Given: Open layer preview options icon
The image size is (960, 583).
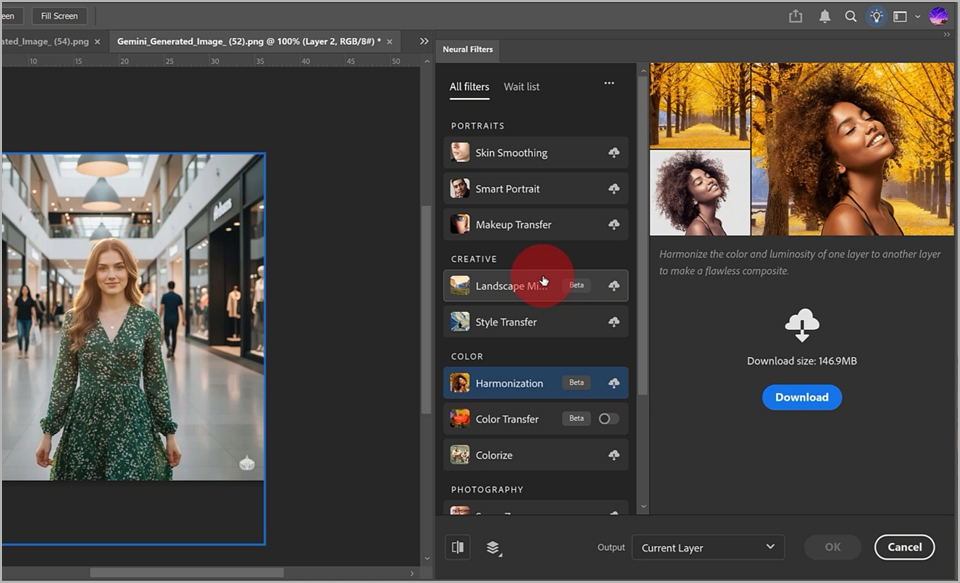Looking at the screenshot, I should (493, 547).
